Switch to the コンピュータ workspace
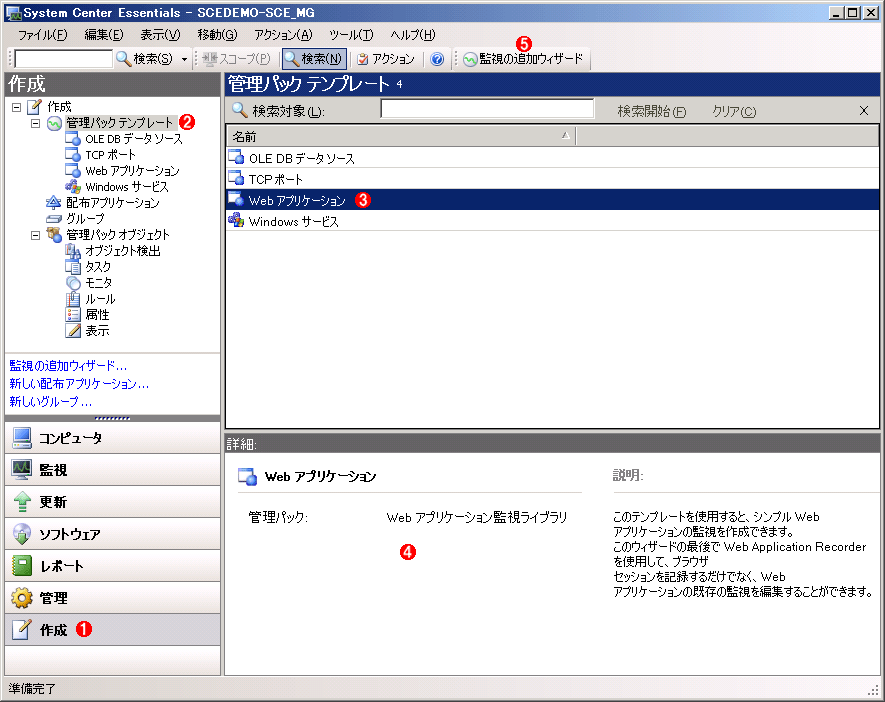The image size is (885, 702). coord(112,438)
